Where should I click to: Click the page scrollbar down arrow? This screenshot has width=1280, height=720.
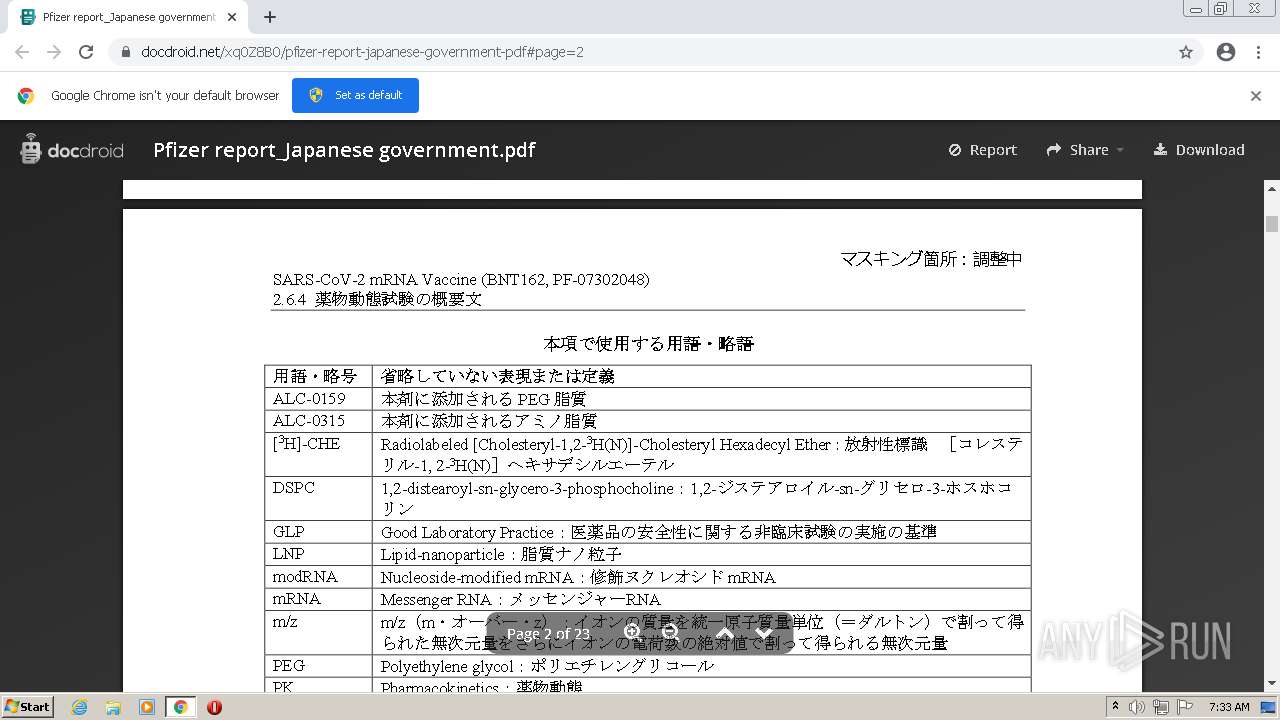click(x=1272, y=684)
